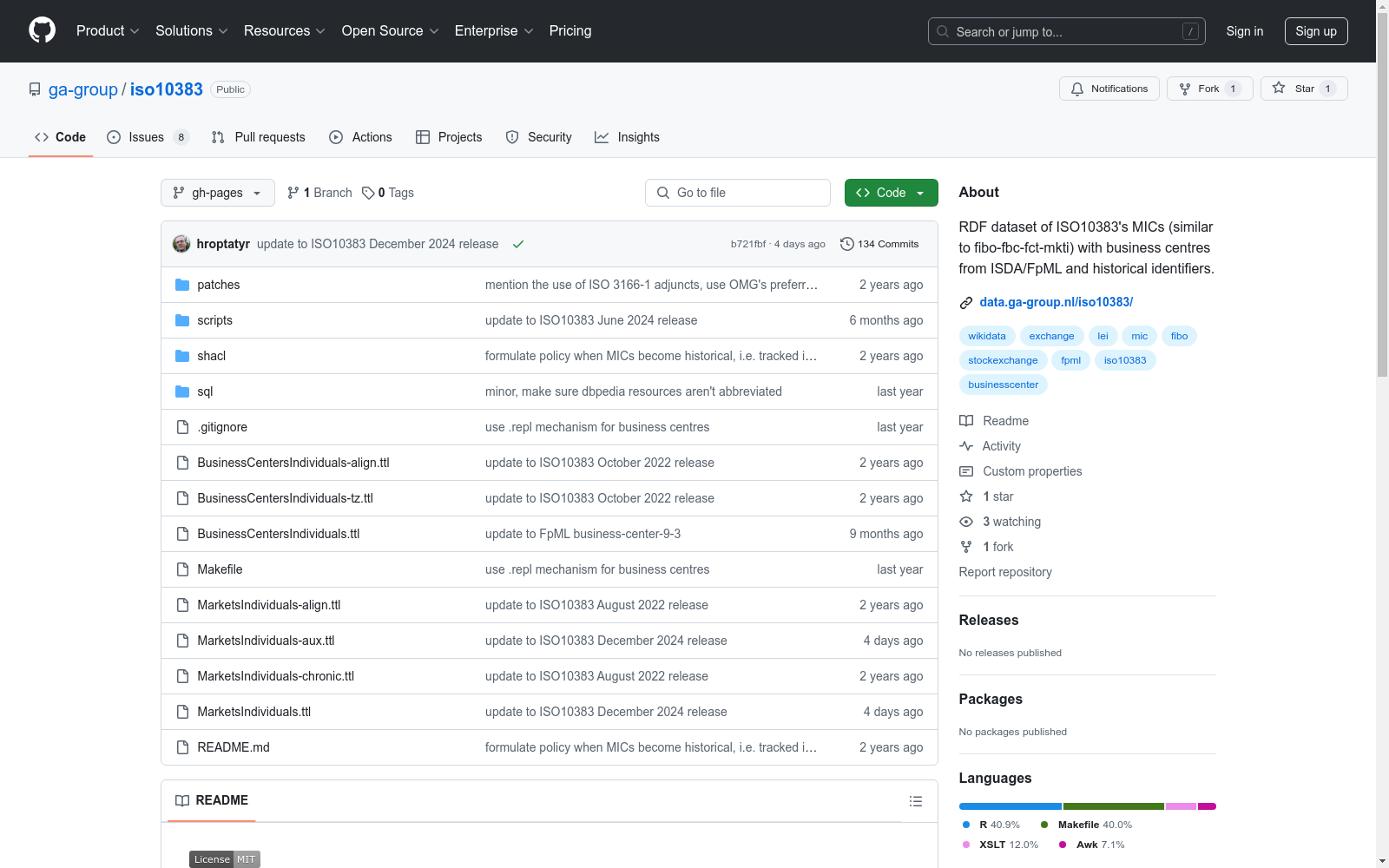1389x868 pixels.
Task: Open the sql folder icon
Action: (x=182, y=391)
